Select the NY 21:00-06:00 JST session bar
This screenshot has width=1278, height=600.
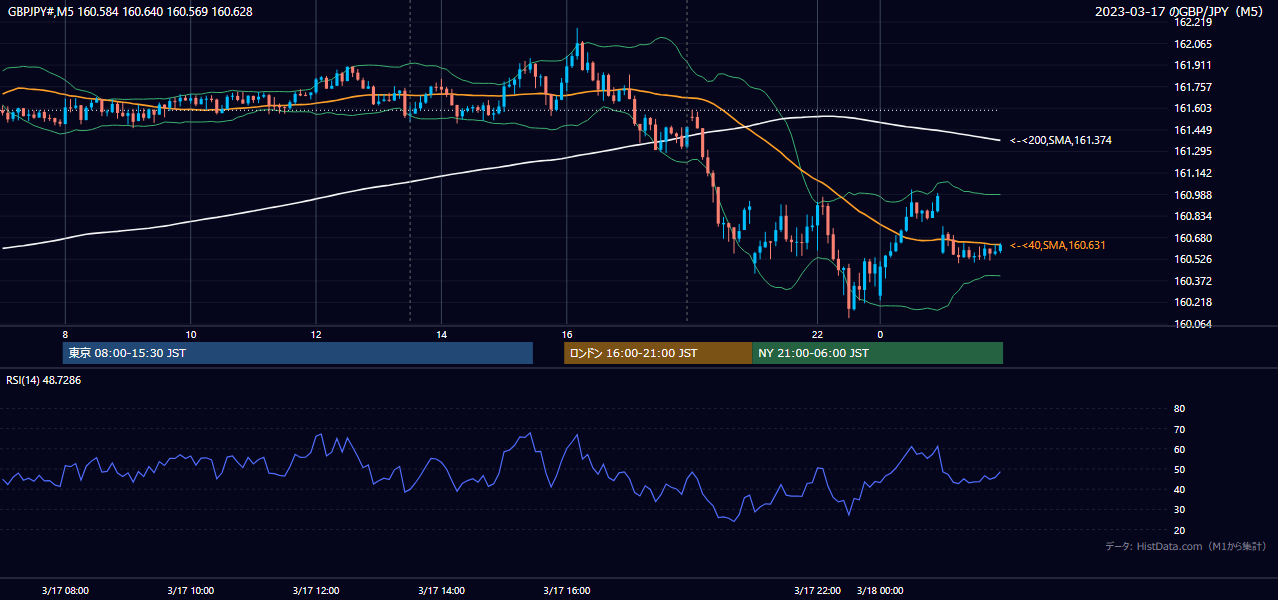coord(877,353)
